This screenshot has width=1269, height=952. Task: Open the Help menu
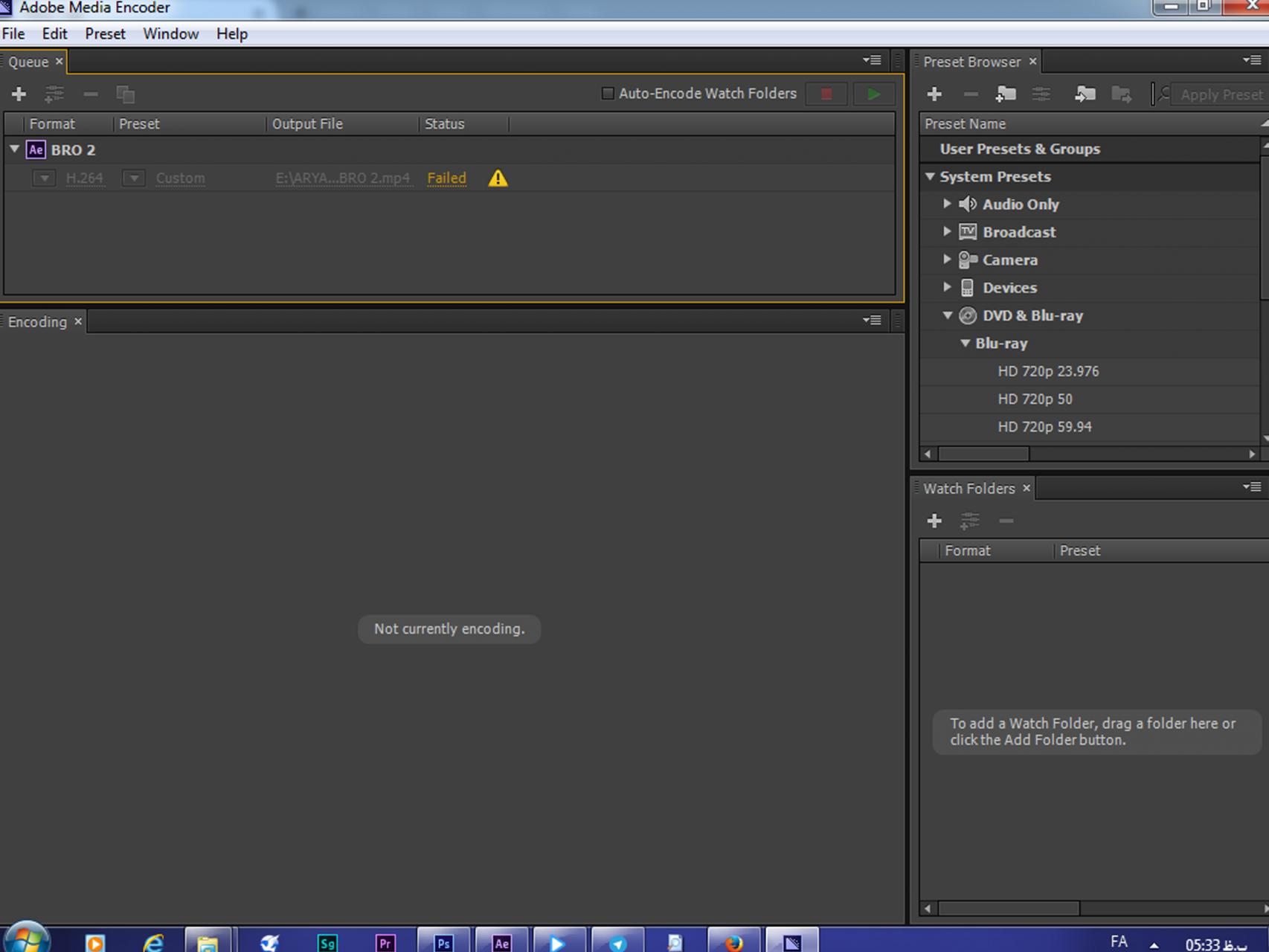(x=231, y=34)
